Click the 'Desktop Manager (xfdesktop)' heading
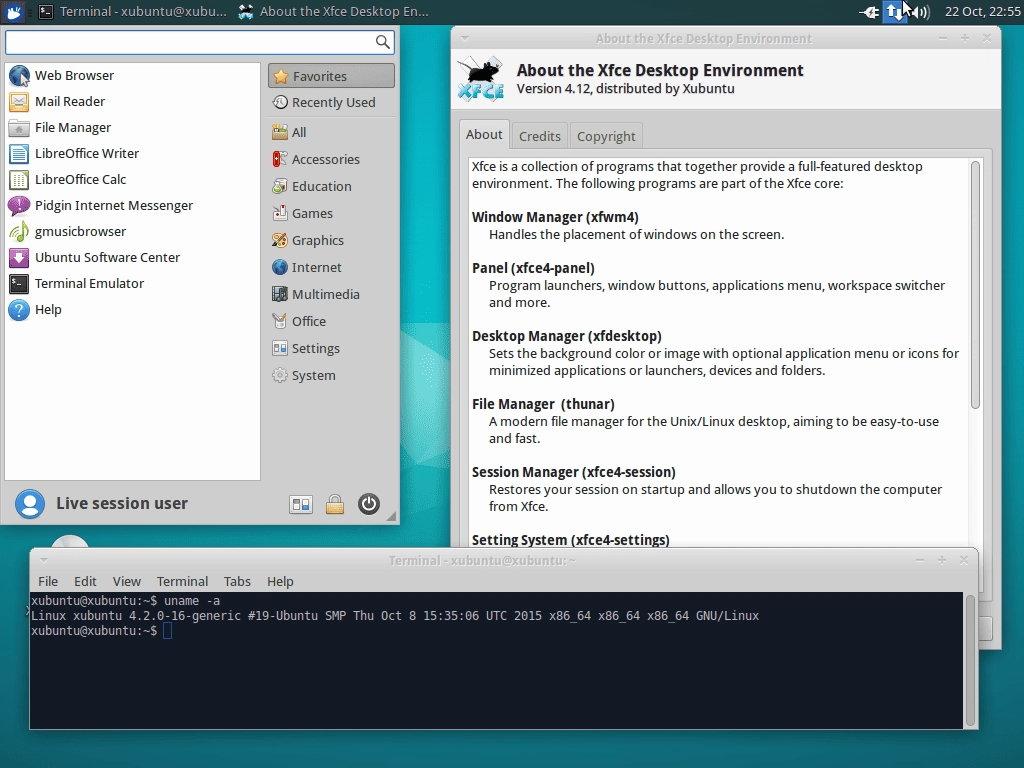The image size is (1024, 768). (567, 336)
